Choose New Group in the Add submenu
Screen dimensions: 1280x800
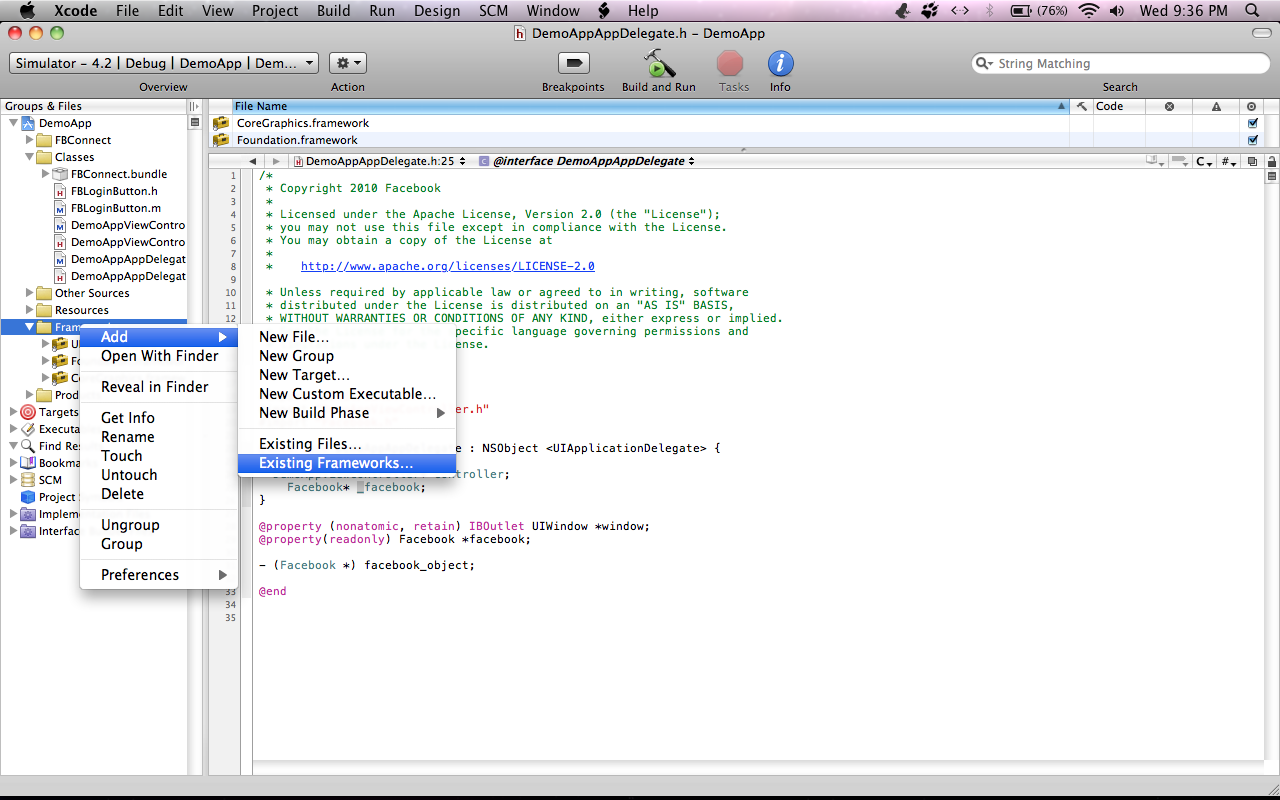pyautogui.click(x=347, y=356)
